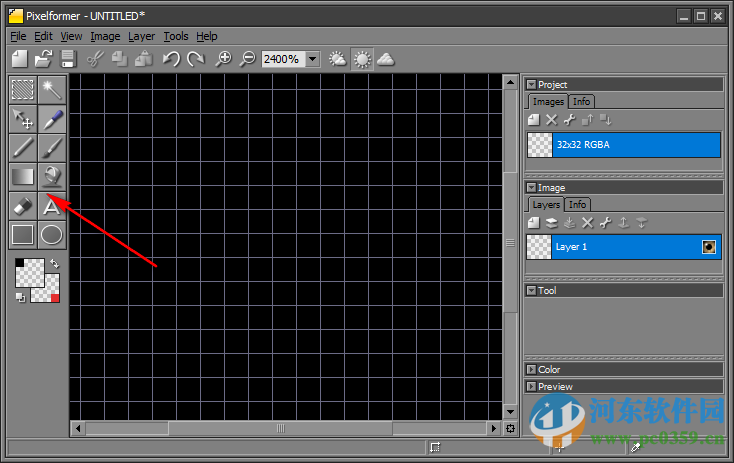This screenshot has width=734, height=463.
Task: Select the Gradient tool
Action: 22,176
